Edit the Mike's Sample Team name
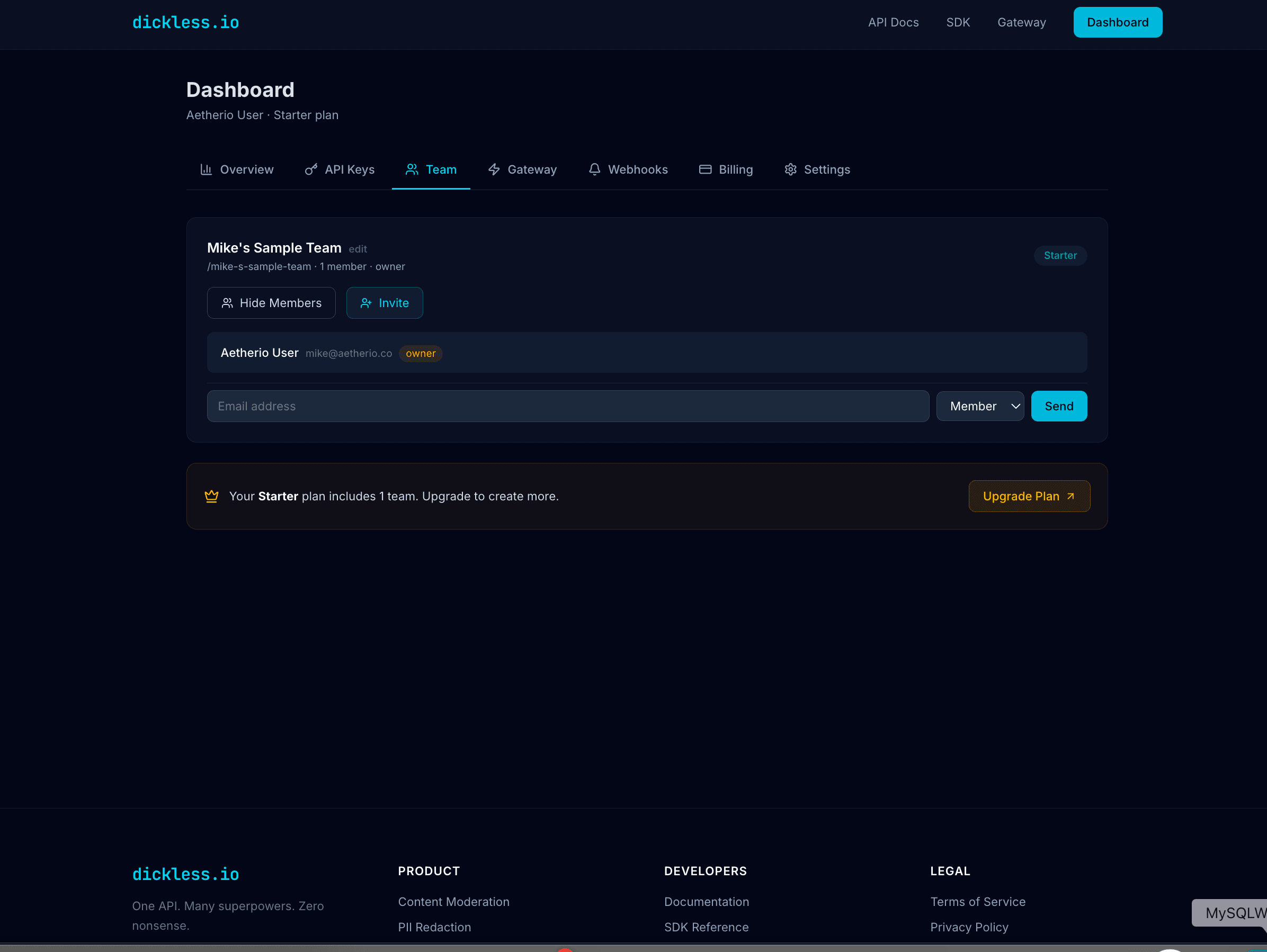1267x952 pixels. tap(358, 249)
